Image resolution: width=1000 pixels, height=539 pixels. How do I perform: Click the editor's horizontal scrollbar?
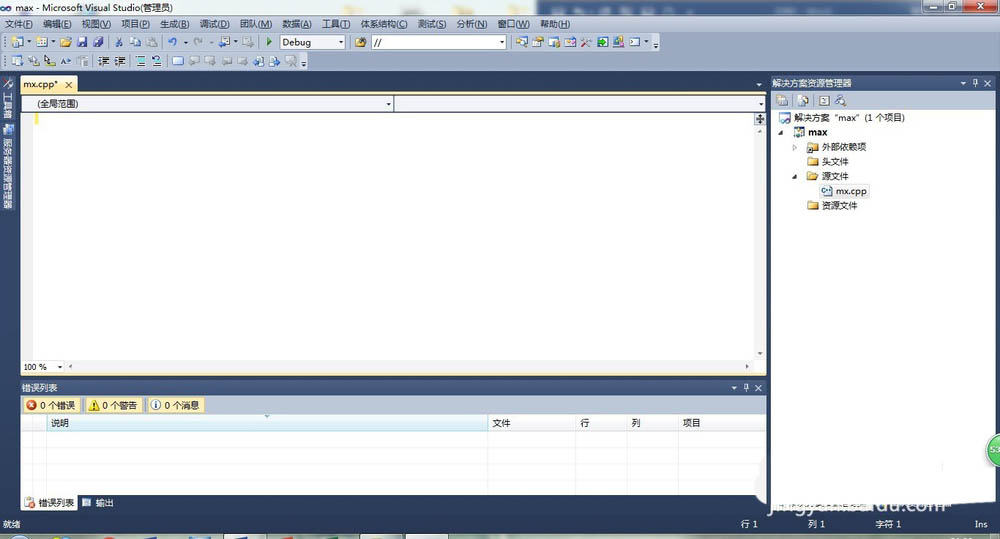408,367
